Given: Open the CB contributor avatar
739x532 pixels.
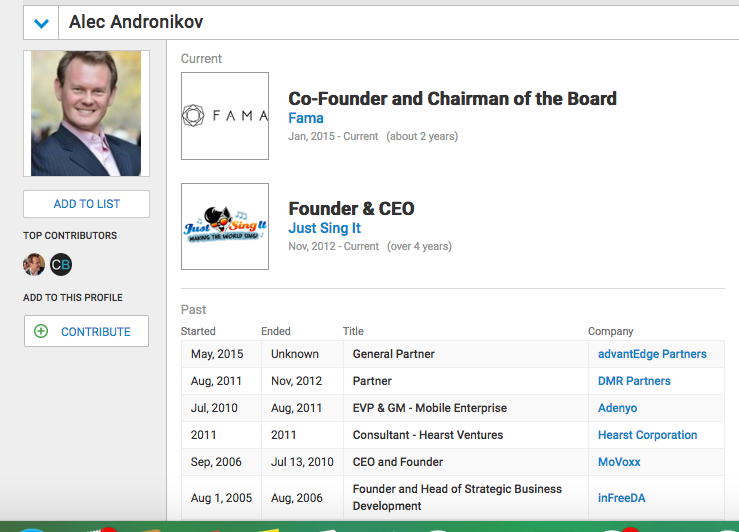Looking at the screenshot, I should [61, 265].
